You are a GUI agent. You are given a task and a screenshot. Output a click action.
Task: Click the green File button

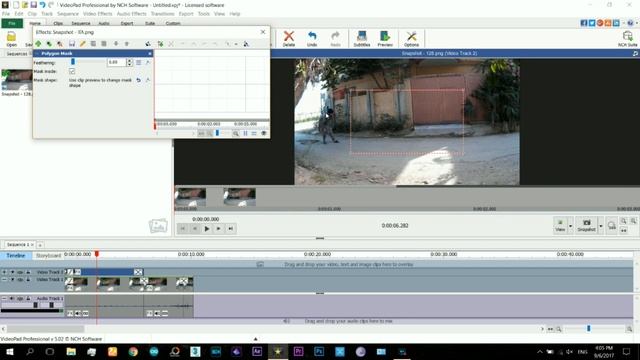[12, 23]
